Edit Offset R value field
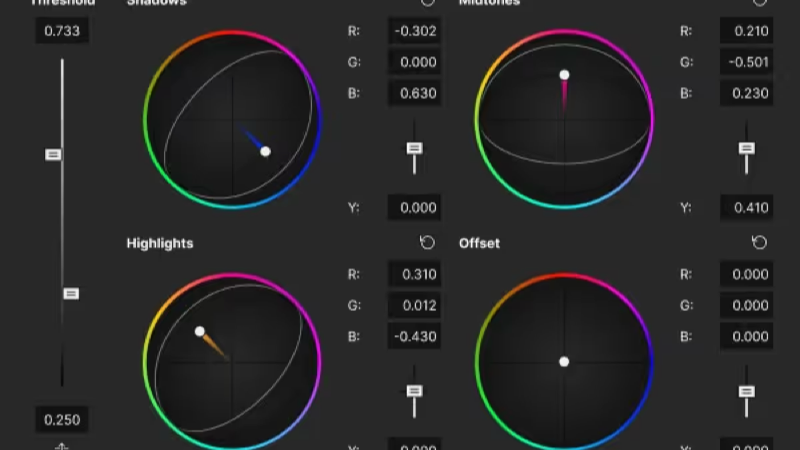800x450 pixels. coord(746,274)
